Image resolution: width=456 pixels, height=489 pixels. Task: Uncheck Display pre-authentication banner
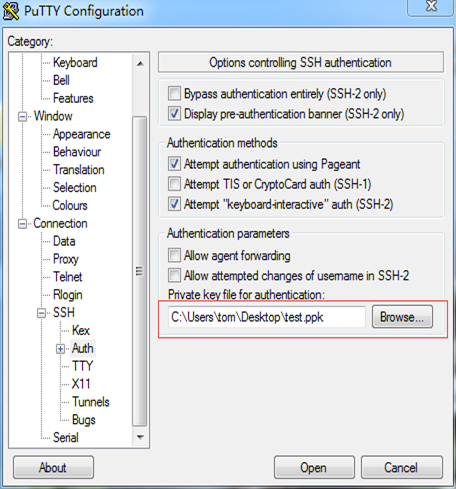click(x=174, y=114)
